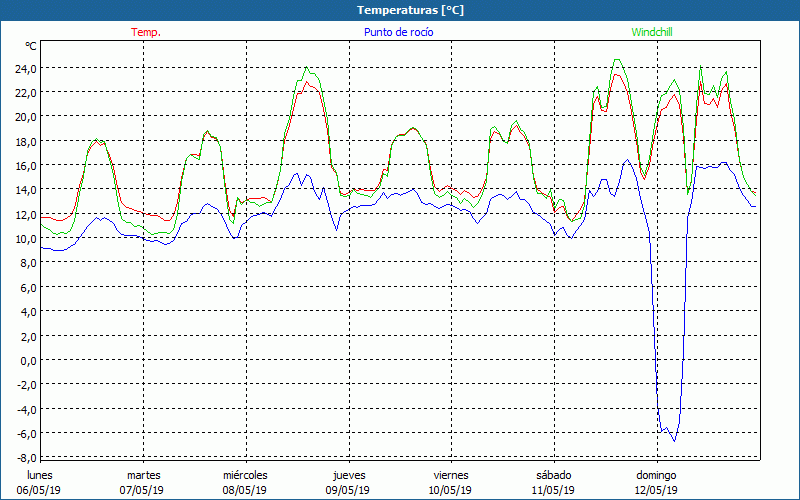Click the 24,0 y-axis value

coord(25,68)
